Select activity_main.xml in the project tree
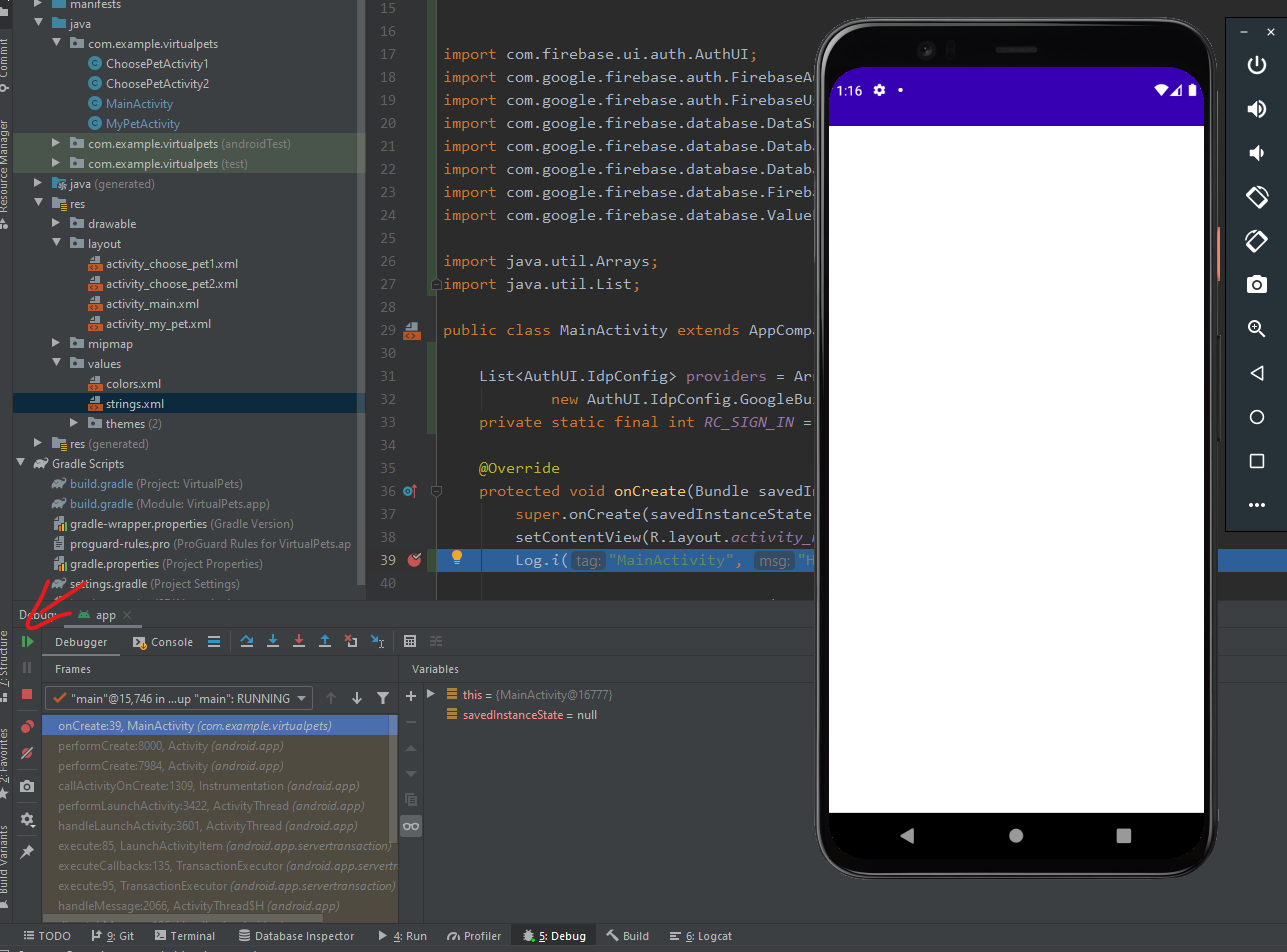1287x952 pixels. coord(152,304)
